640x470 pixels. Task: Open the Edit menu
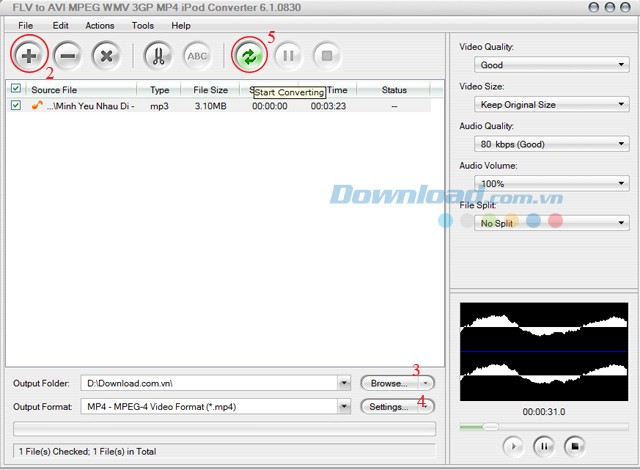click(x=60, y=25)
